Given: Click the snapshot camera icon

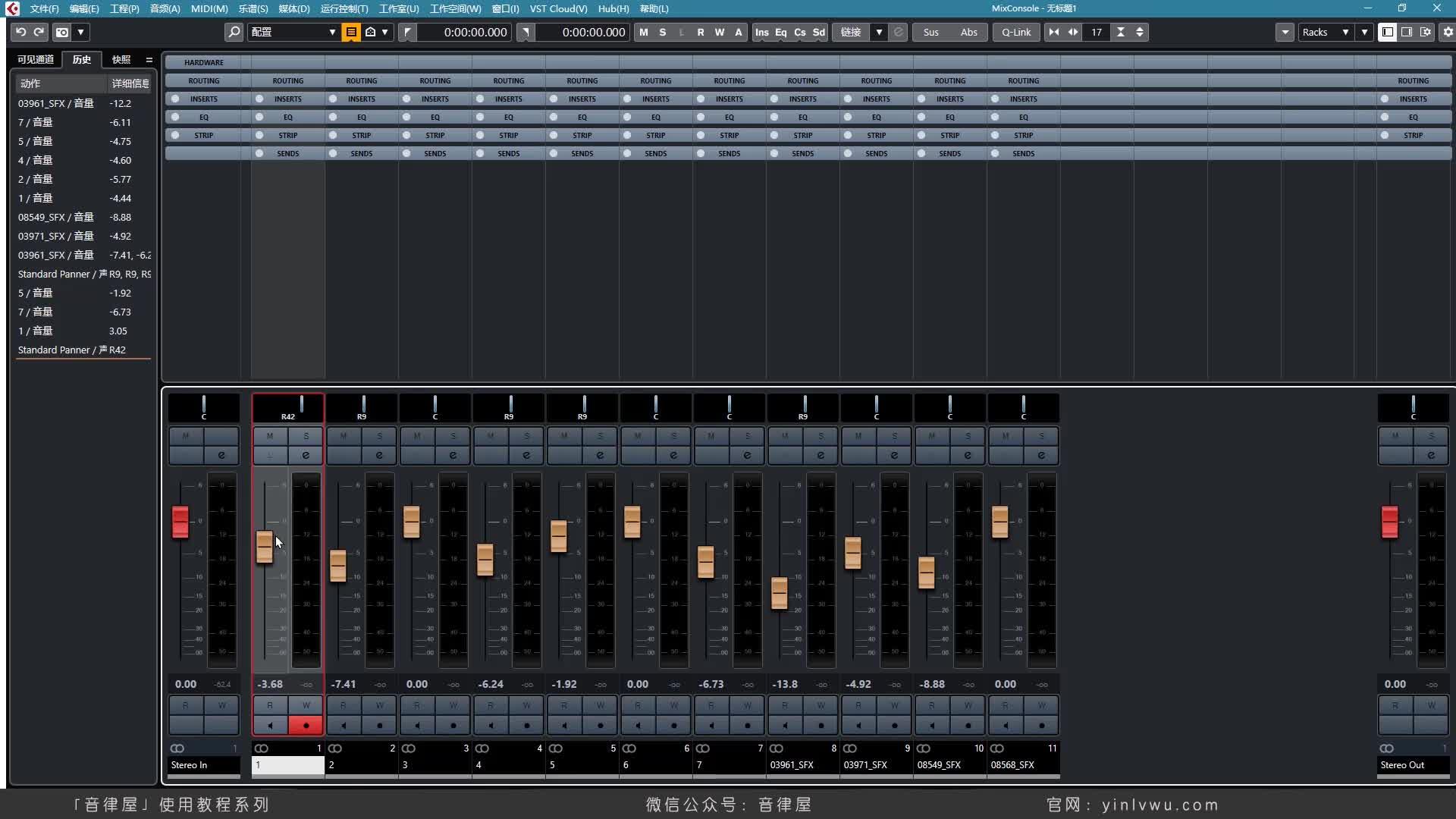Looking at the screenshot, I should point(61,32).
